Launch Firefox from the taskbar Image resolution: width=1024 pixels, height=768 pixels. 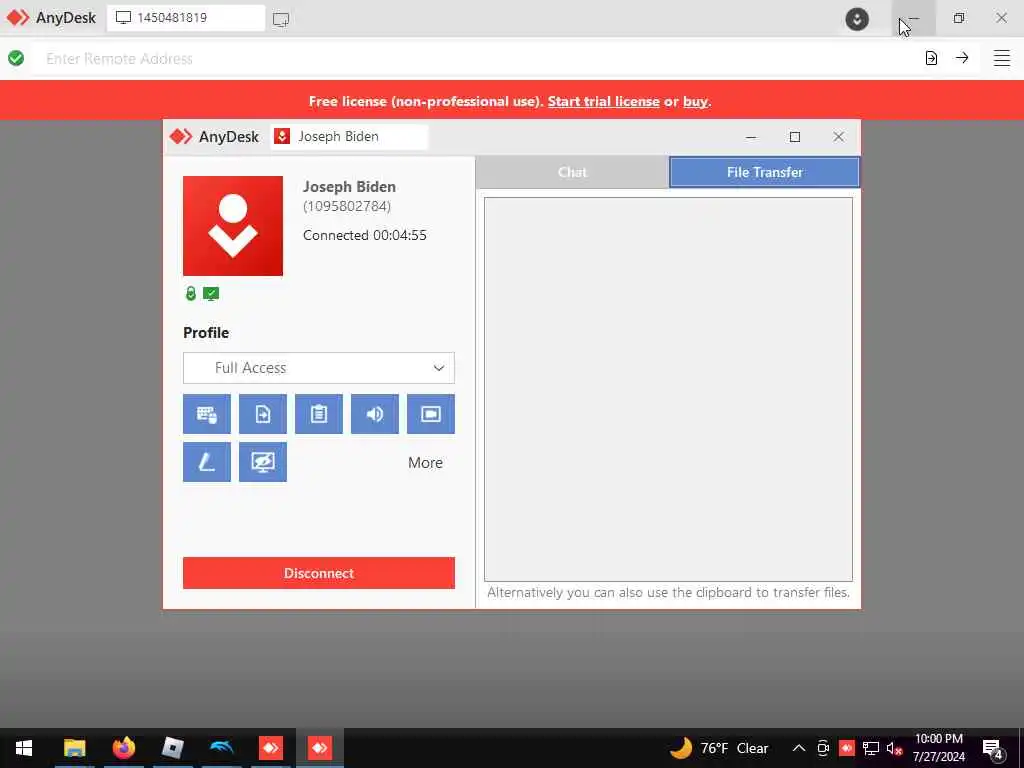click(123, 748)
